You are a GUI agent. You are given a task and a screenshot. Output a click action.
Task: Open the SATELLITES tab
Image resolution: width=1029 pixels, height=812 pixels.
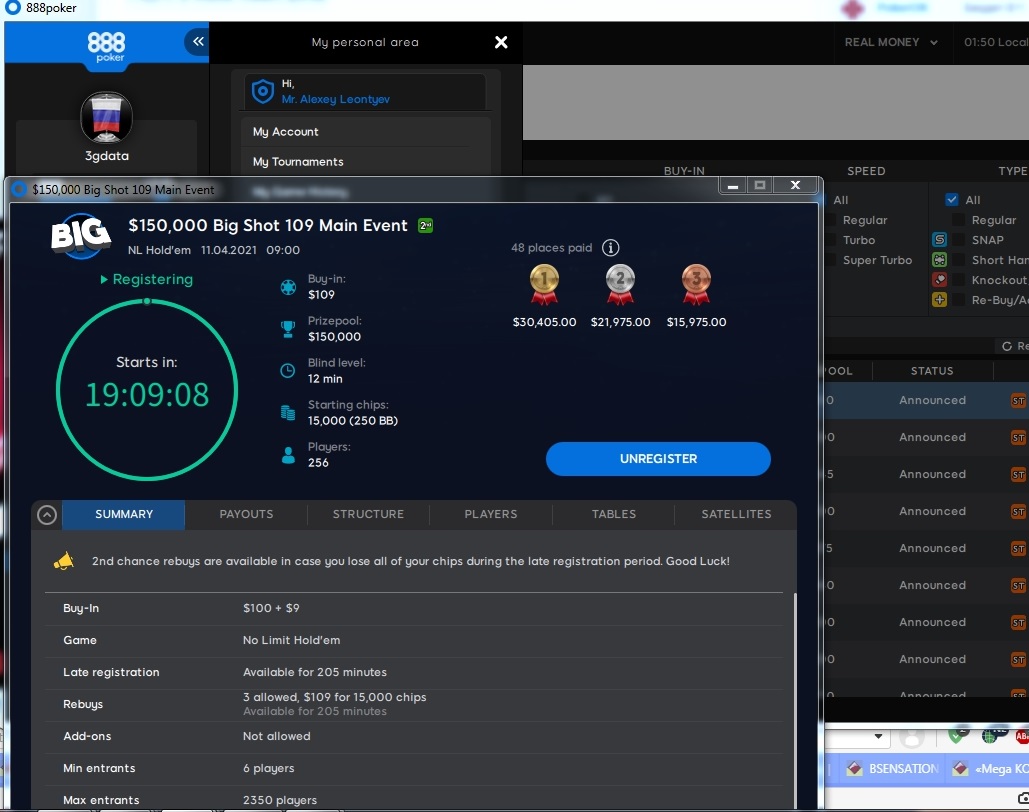coord(736,514)
